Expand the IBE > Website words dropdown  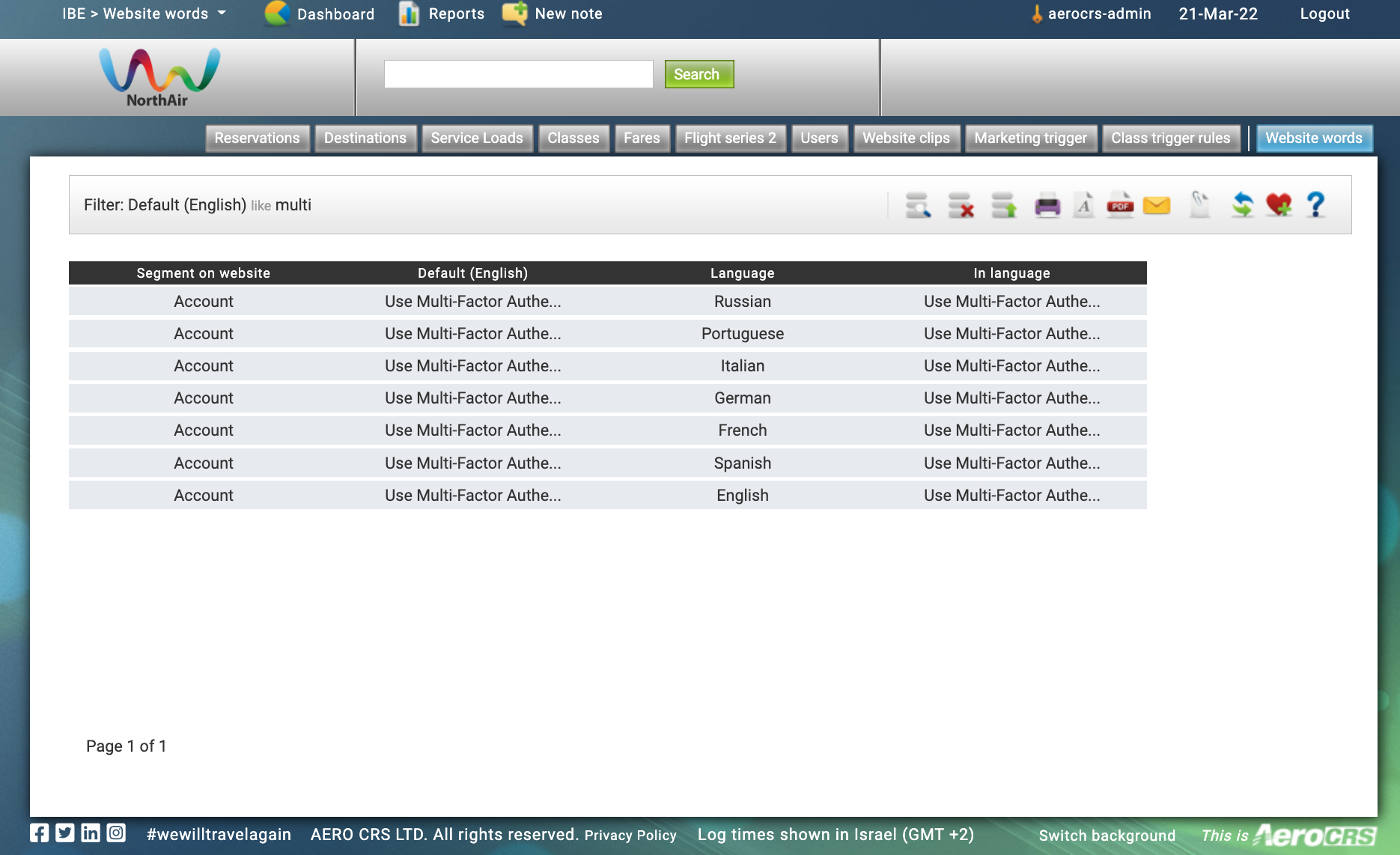(x=144, y=13)
